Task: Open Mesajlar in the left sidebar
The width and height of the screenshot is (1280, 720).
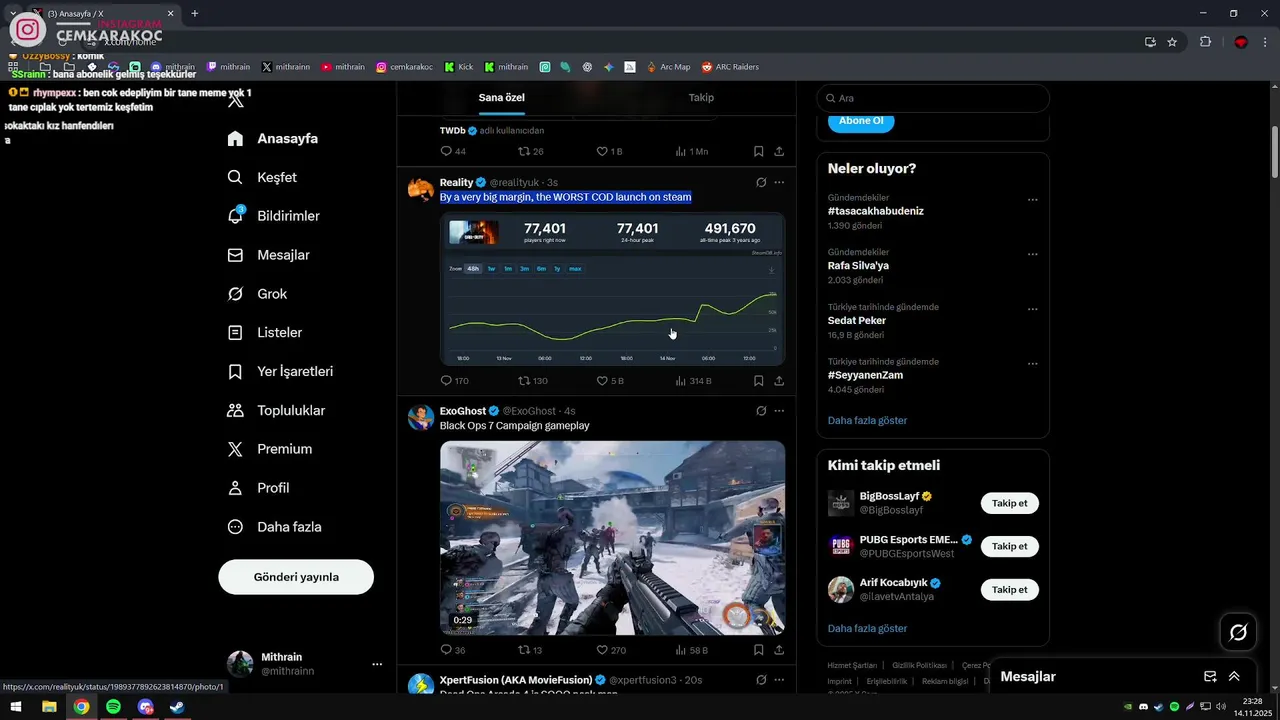Action: tap(268, 255)
